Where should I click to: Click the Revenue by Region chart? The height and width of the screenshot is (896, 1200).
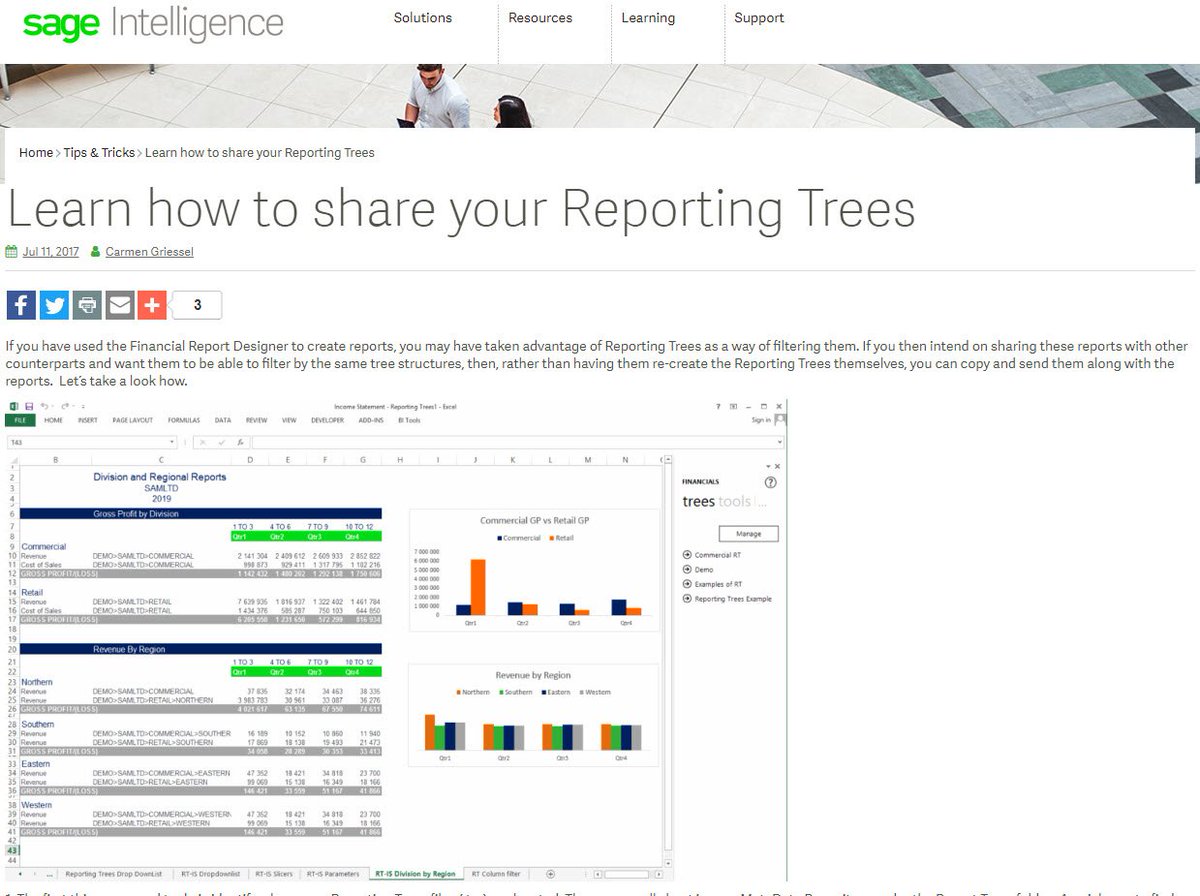point(534,717)
